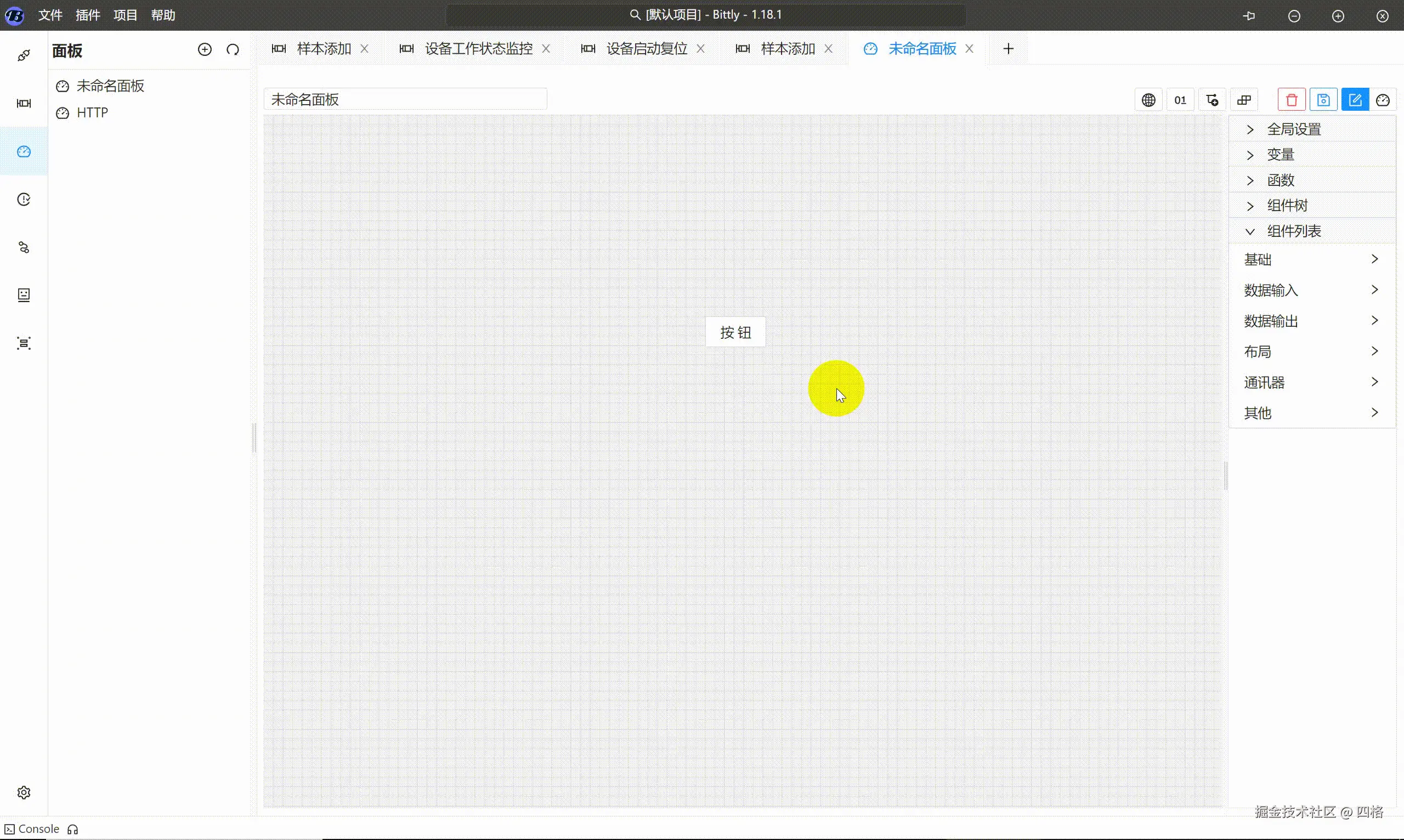Viewport: 1404px width, 840px height.
Task: Close the 设备工作状态监控 tab
Action: pyautogui.click(x=546, y=49)
